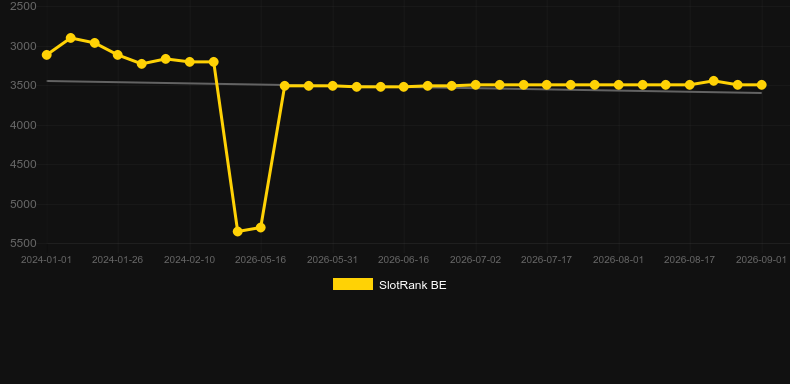Click the data point above 2026-07-17

tap(547, 85)
